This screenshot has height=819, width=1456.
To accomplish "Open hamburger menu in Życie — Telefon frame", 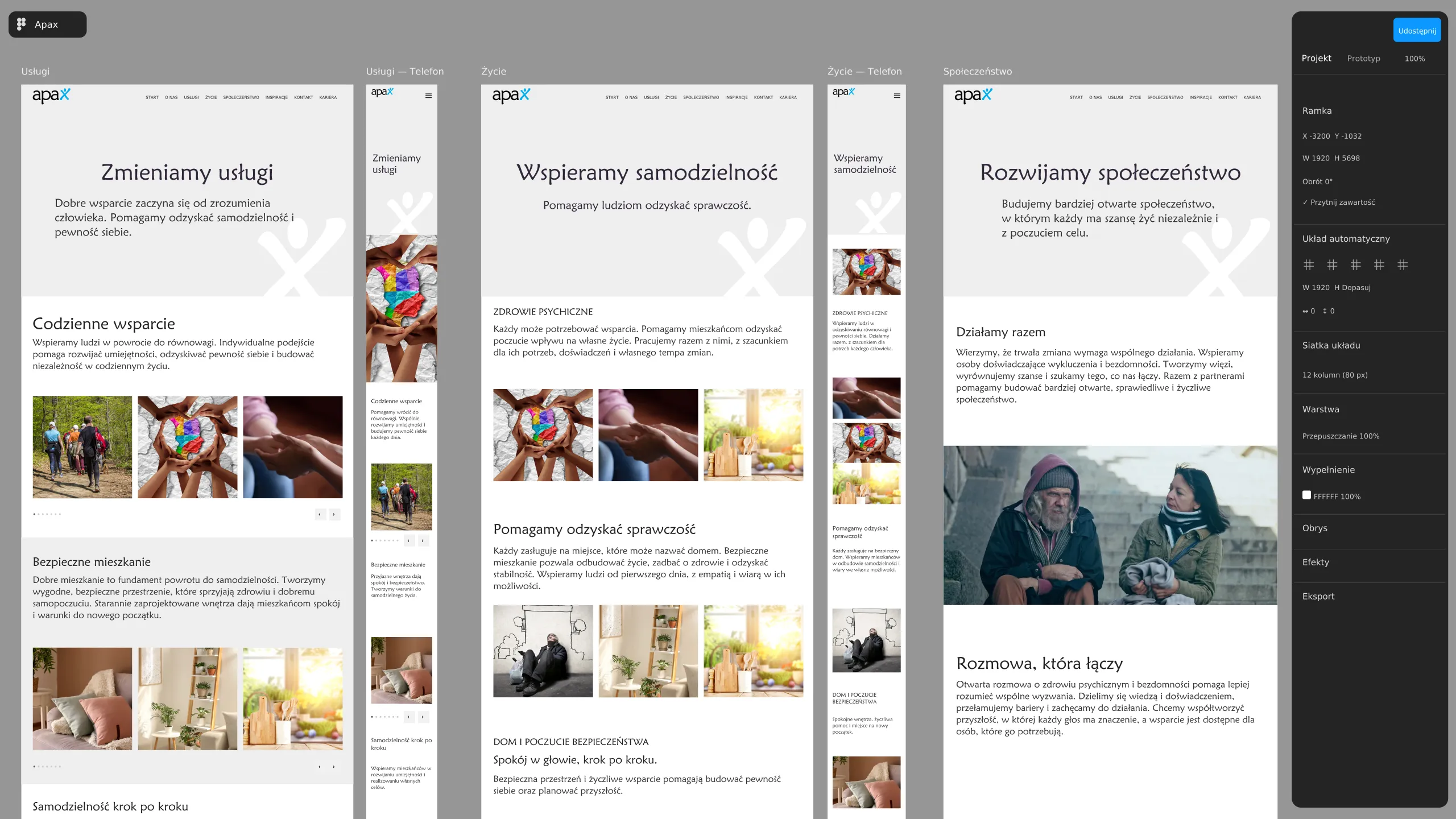I will coord(897,96).
